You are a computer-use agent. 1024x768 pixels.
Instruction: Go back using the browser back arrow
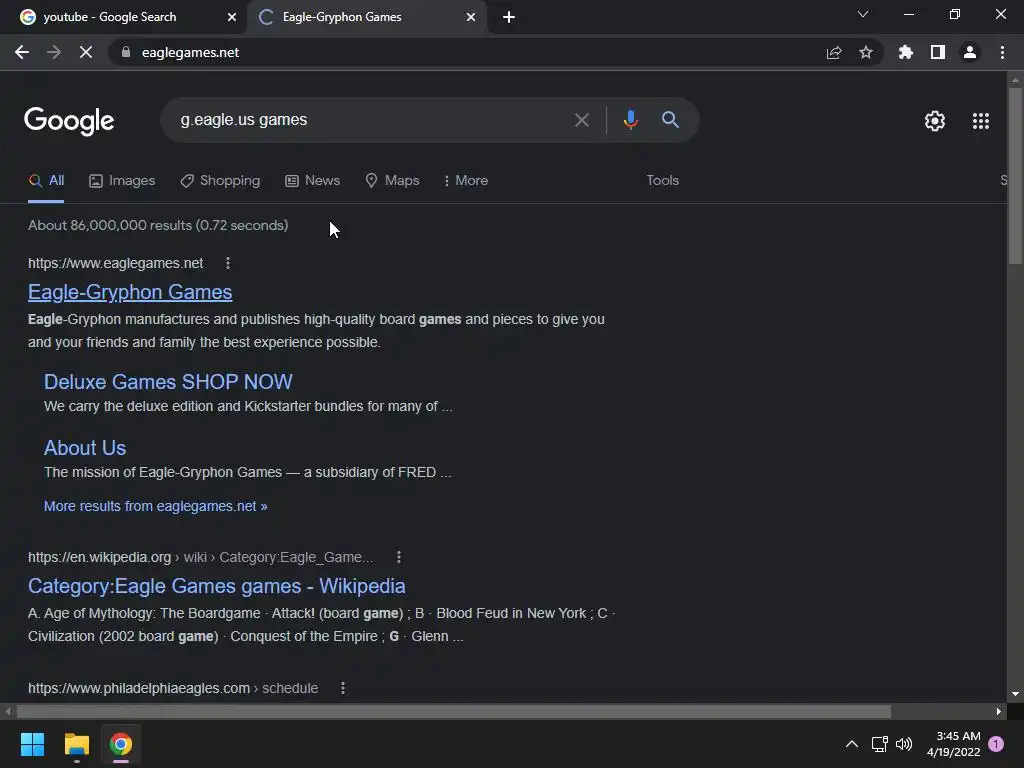(x=22, y=52)
